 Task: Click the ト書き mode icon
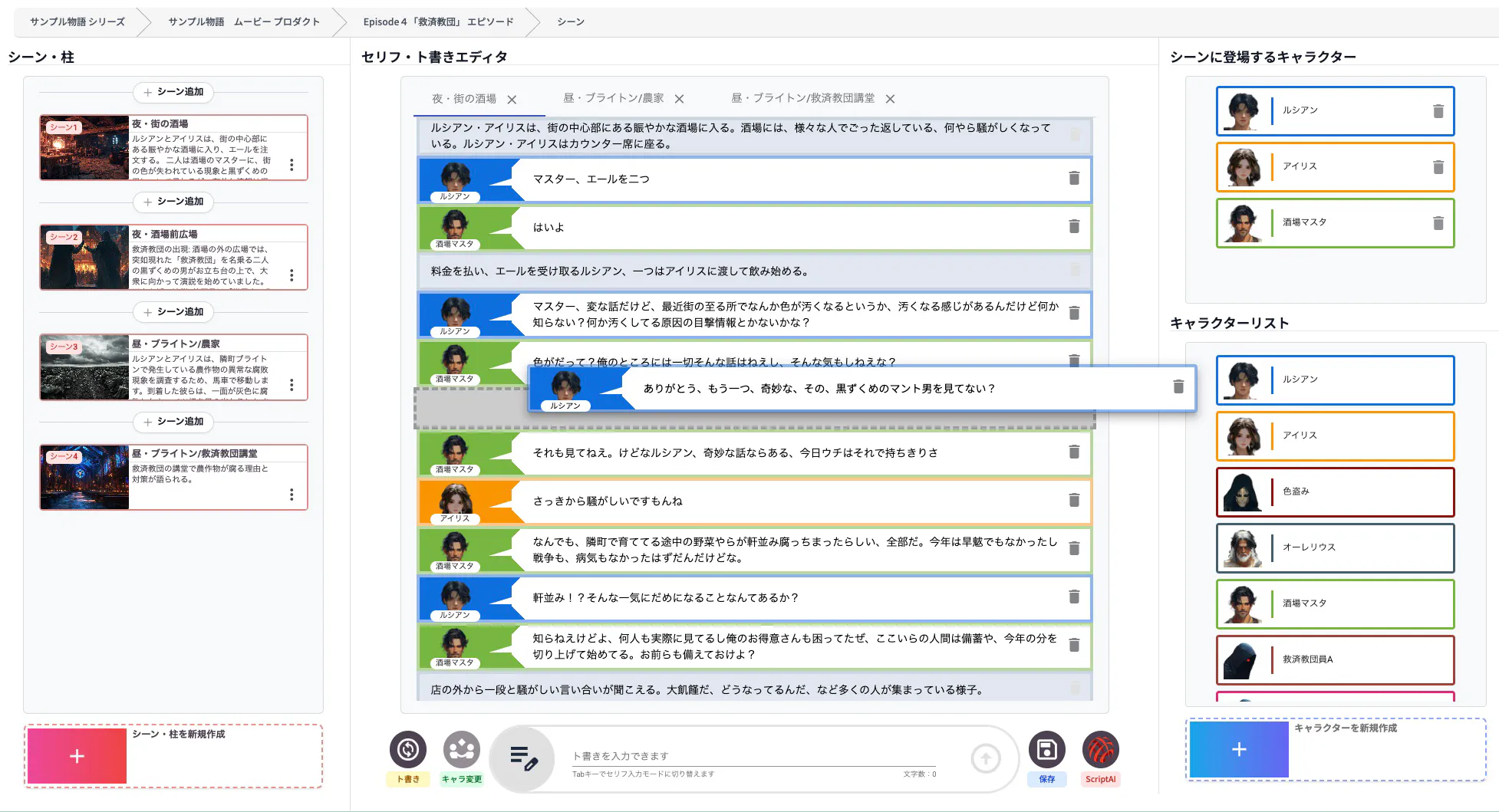tap(407, 749)
